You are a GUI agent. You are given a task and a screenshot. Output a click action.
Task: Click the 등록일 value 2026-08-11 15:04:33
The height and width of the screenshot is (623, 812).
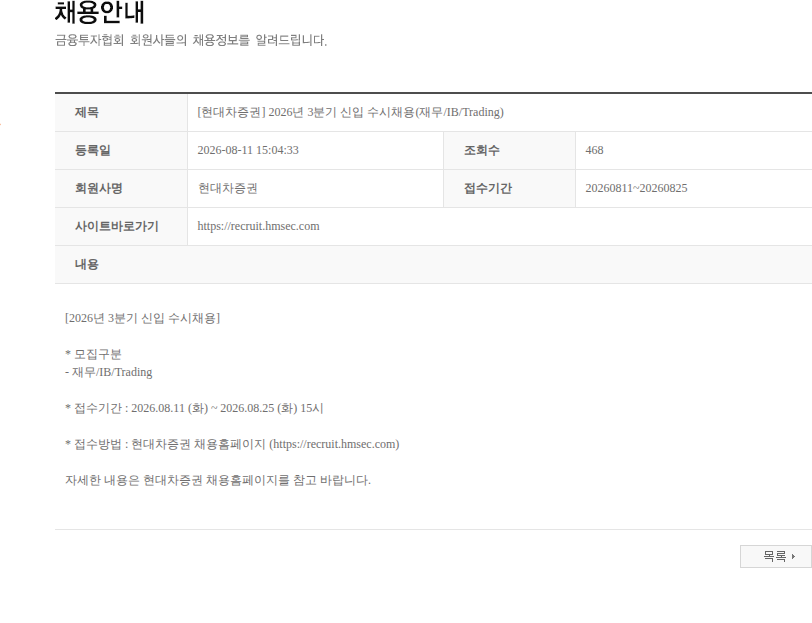coord(248,150)
